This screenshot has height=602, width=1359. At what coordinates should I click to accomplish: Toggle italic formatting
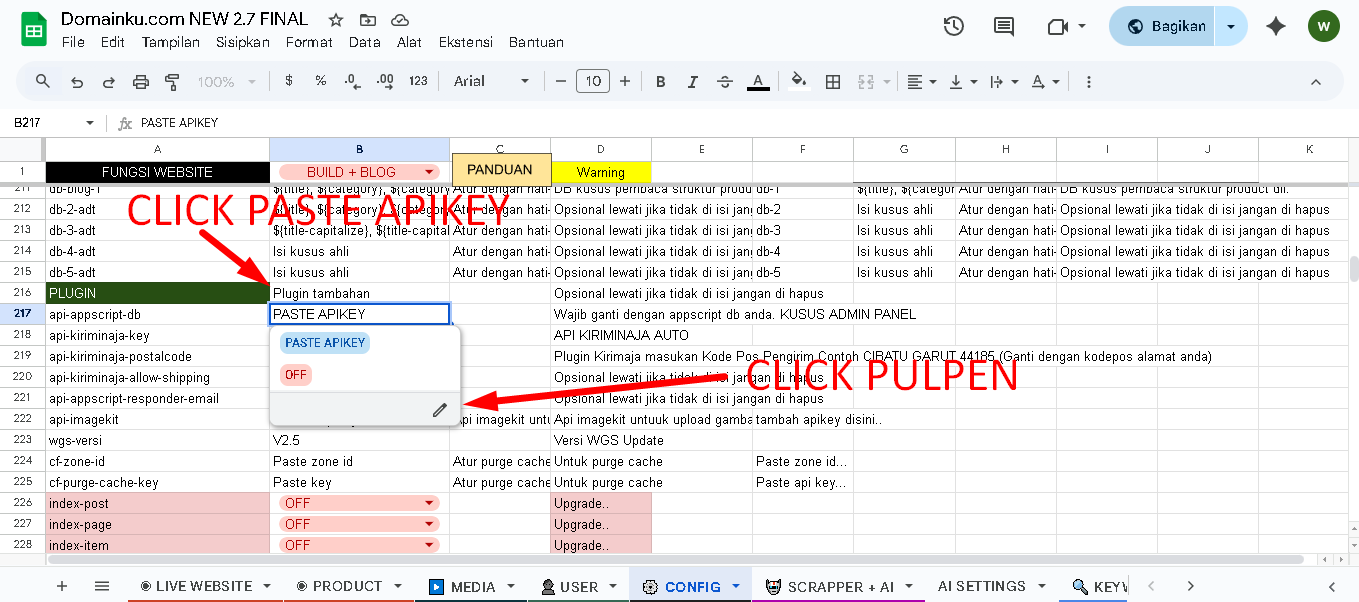pos(693,81)
